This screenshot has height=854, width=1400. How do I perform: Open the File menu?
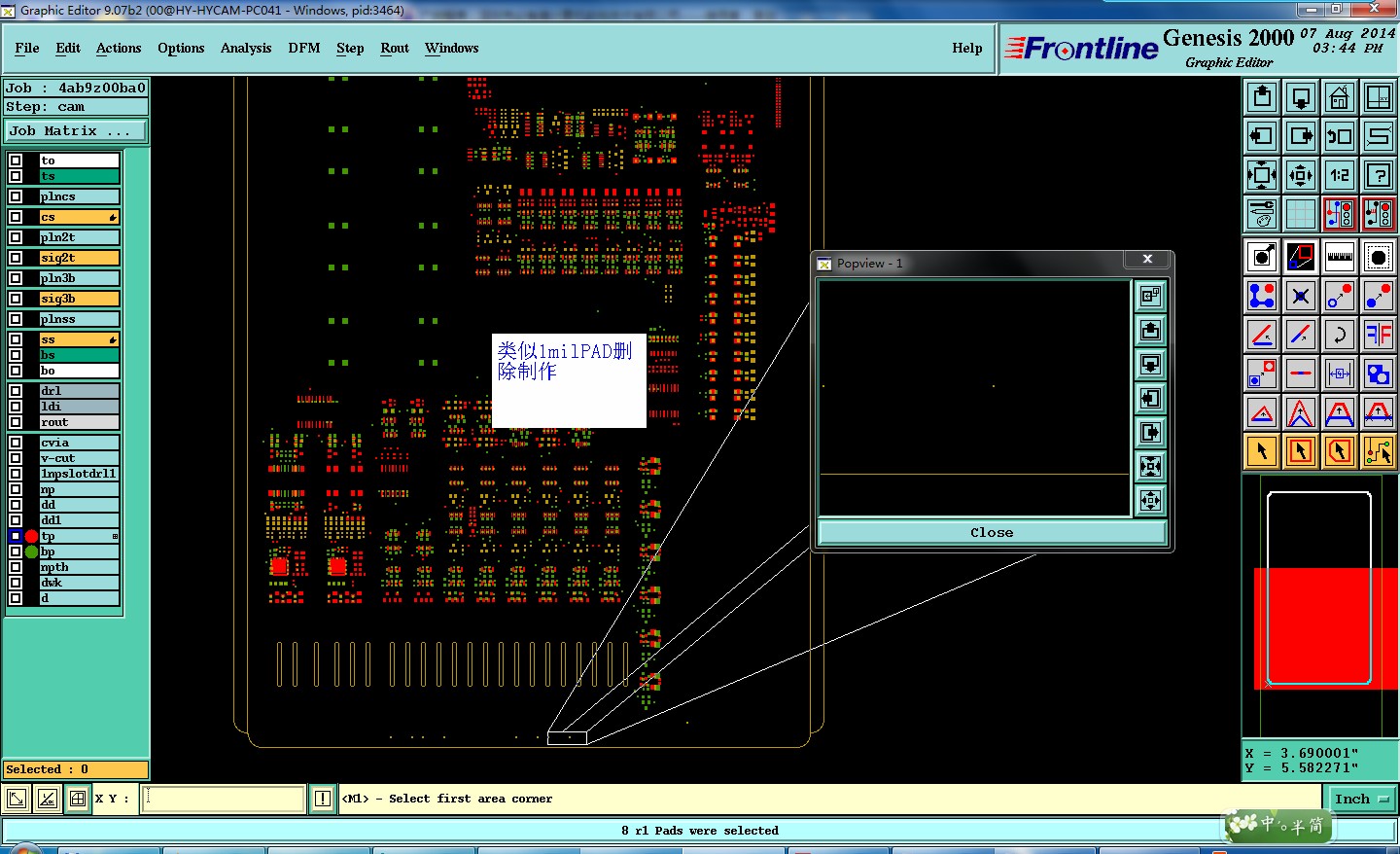click(x=27, y=48)
